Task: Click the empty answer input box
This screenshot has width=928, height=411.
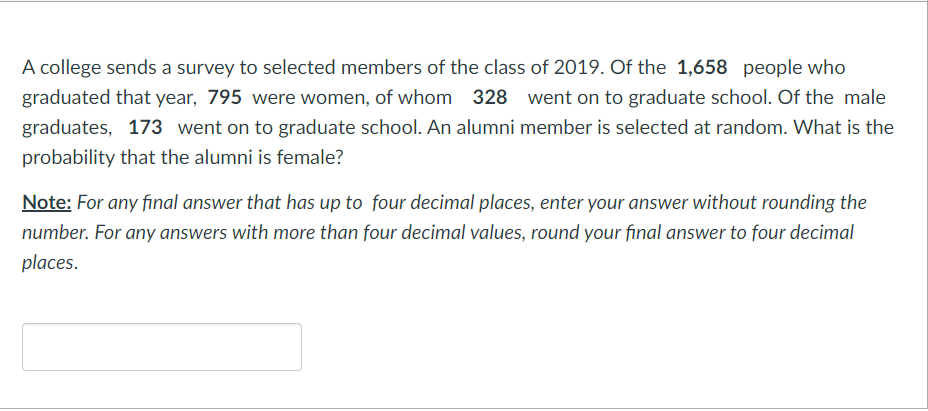Action: pyautogui.click(x=162, y=347)
